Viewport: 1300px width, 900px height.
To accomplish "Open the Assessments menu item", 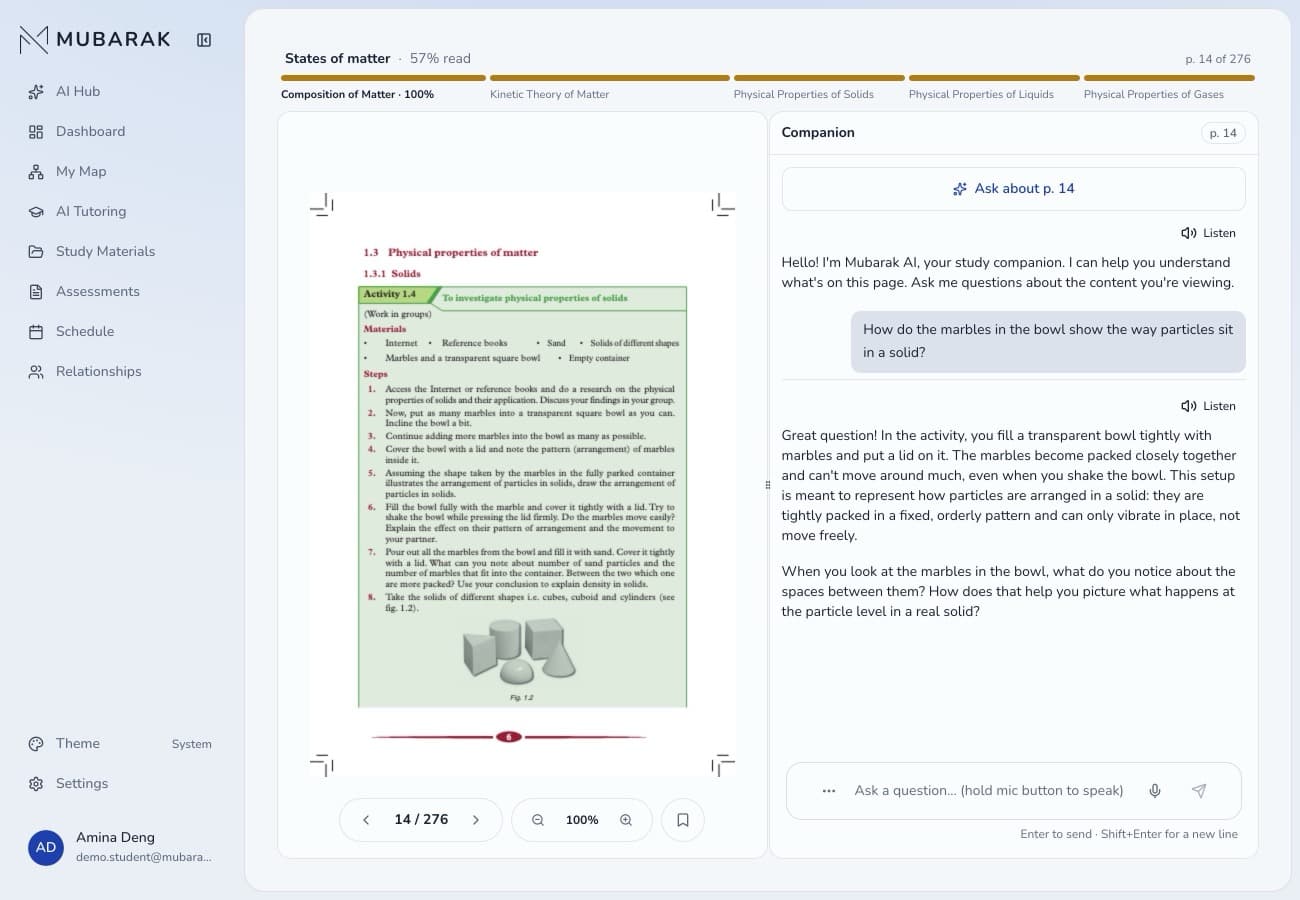I will click(120, 291).
